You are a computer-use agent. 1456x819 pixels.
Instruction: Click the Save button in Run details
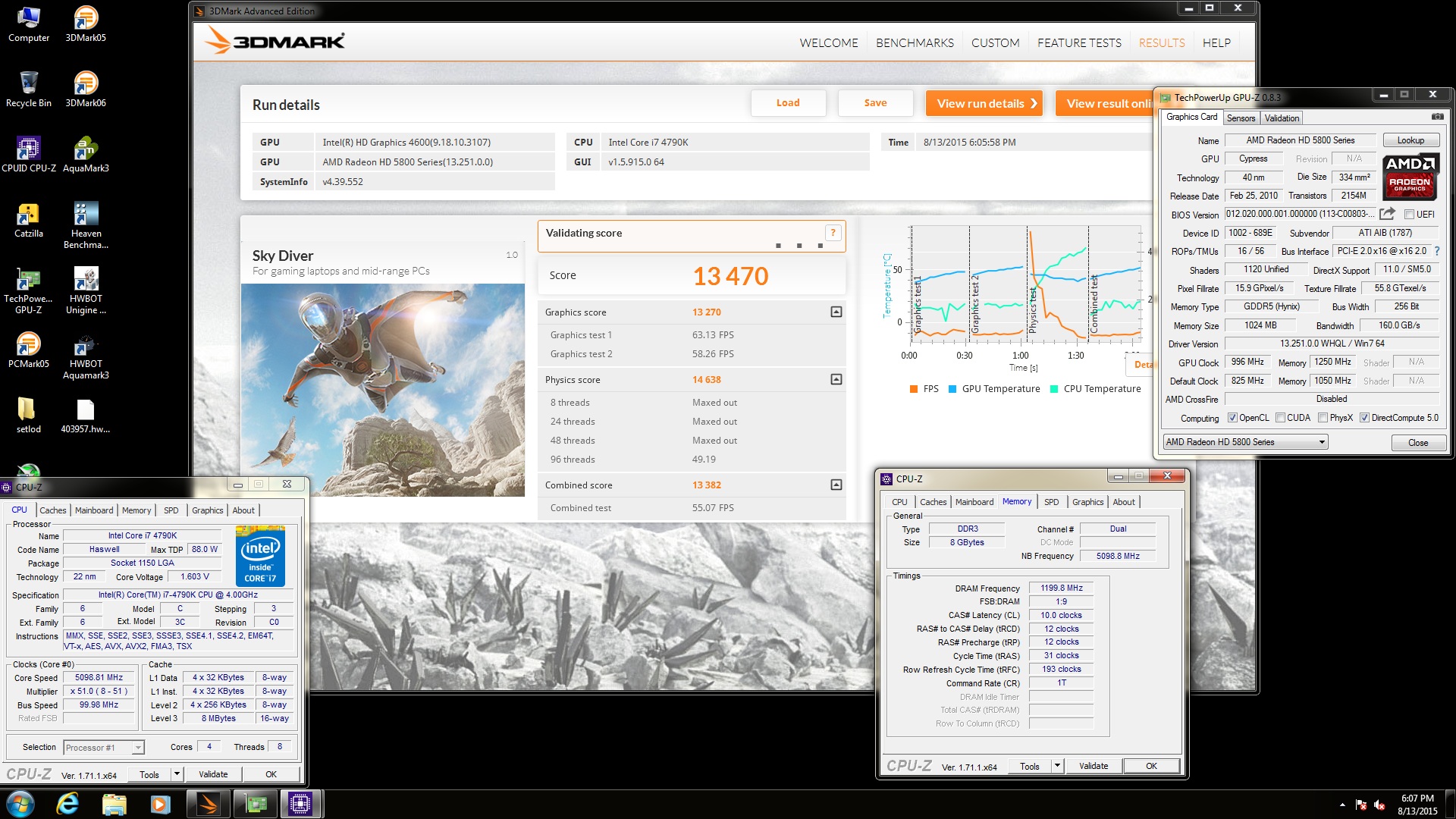[x=875, y=103]
